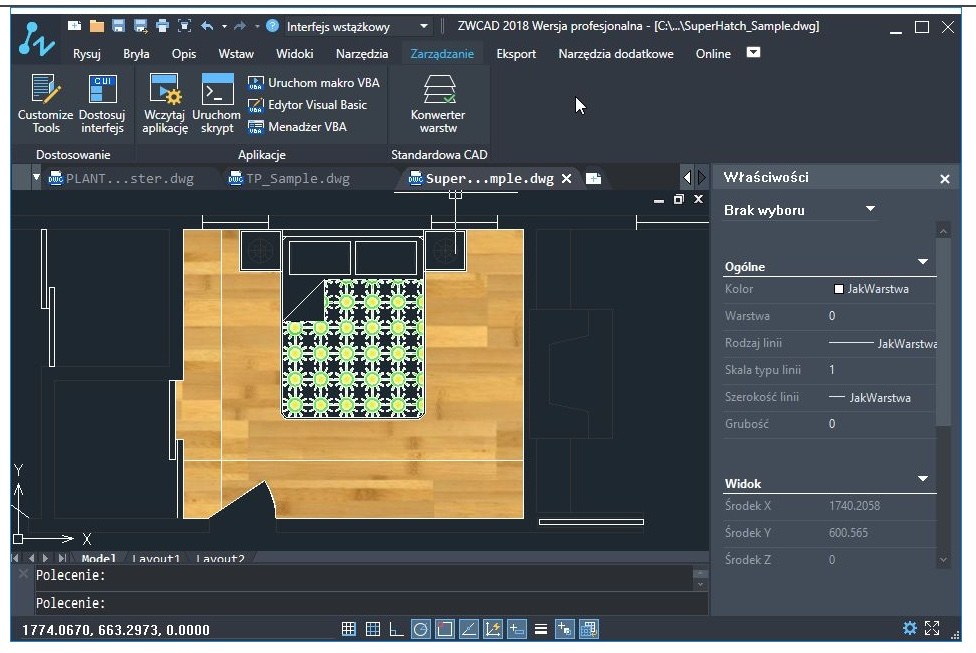Image resolution: width=976 pixels, height=653 pixels.
Task: Undo the last action
Action: (207, 26)
